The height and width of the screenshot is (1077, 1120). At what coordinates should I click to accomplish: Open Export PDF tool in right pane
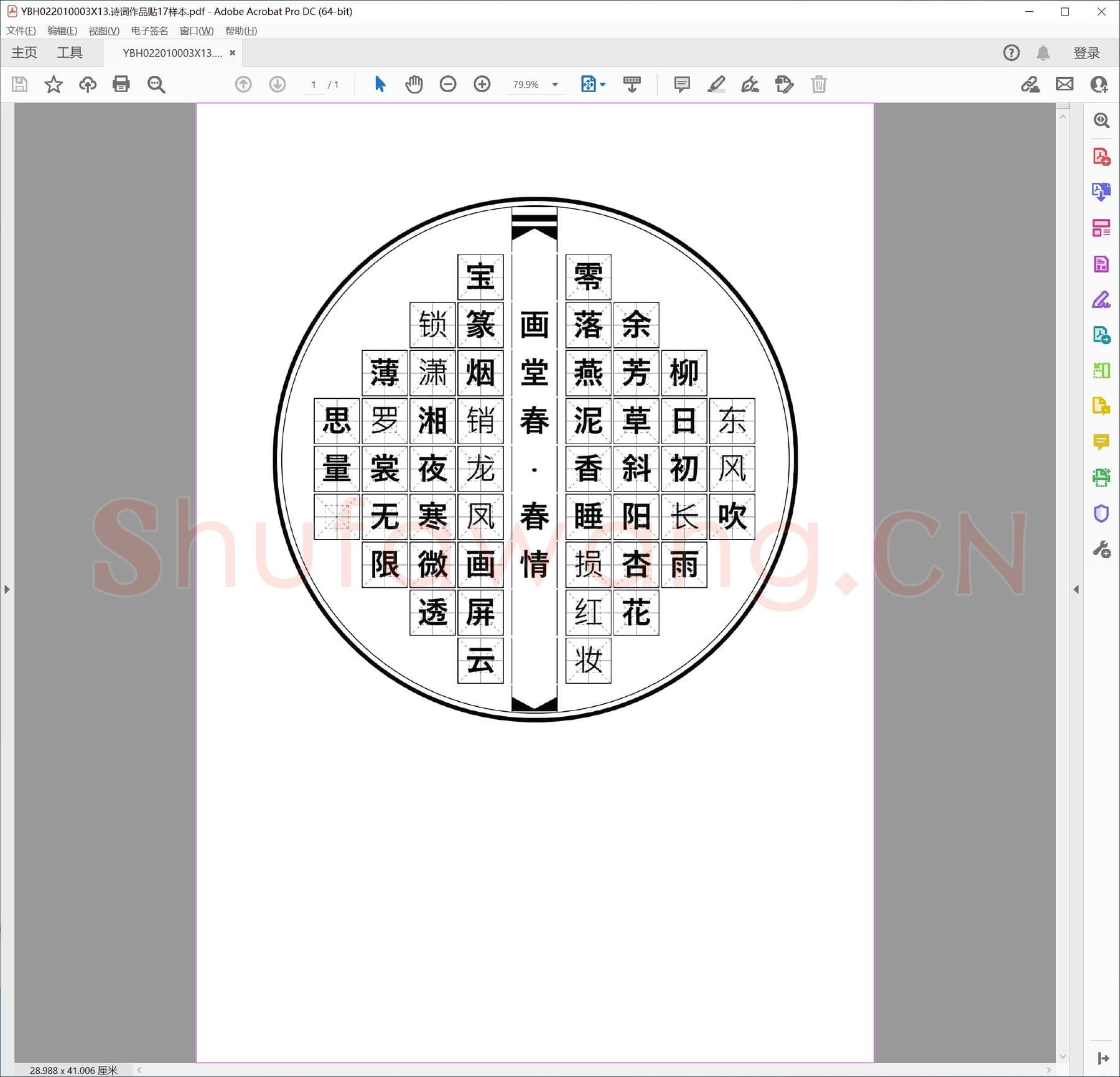pyautogui.click(x=1101, y=192)
